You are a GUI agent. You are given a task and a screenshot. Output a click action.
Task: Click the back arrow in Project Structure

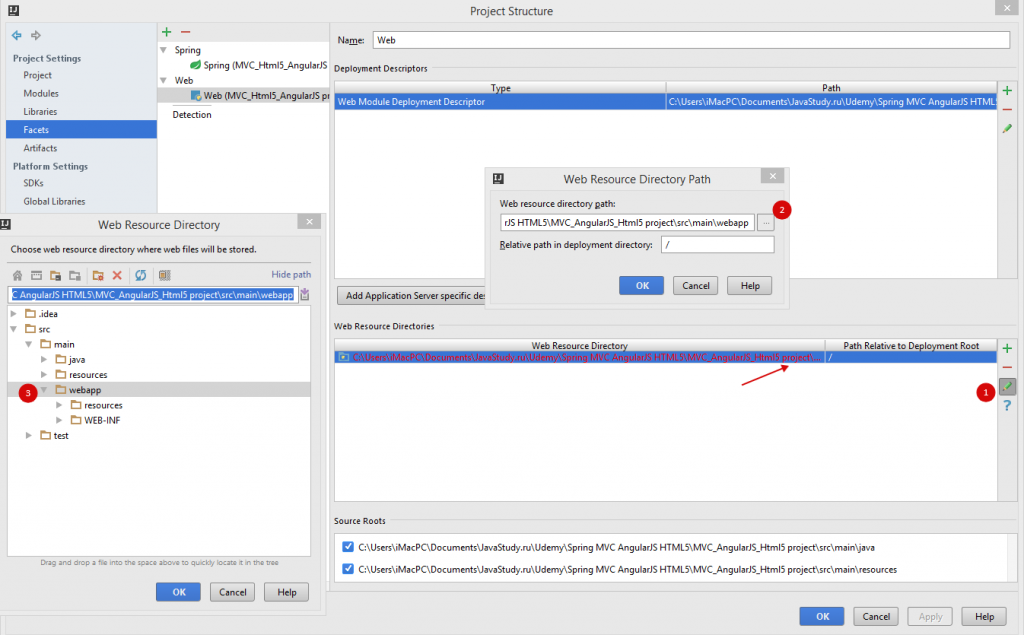[17, 35]
